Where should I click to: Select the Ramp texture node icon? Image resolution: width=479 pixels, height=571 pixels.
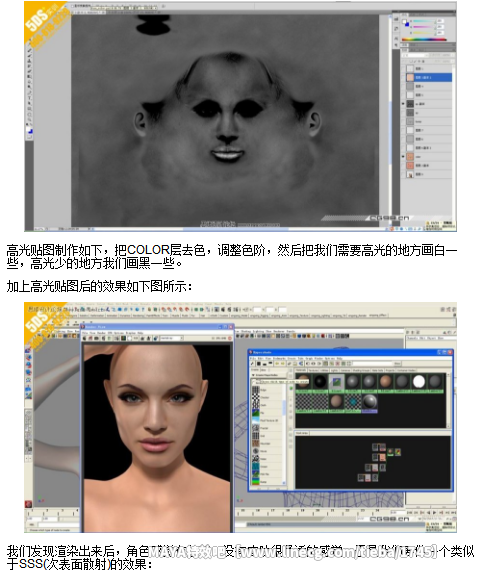256,481
